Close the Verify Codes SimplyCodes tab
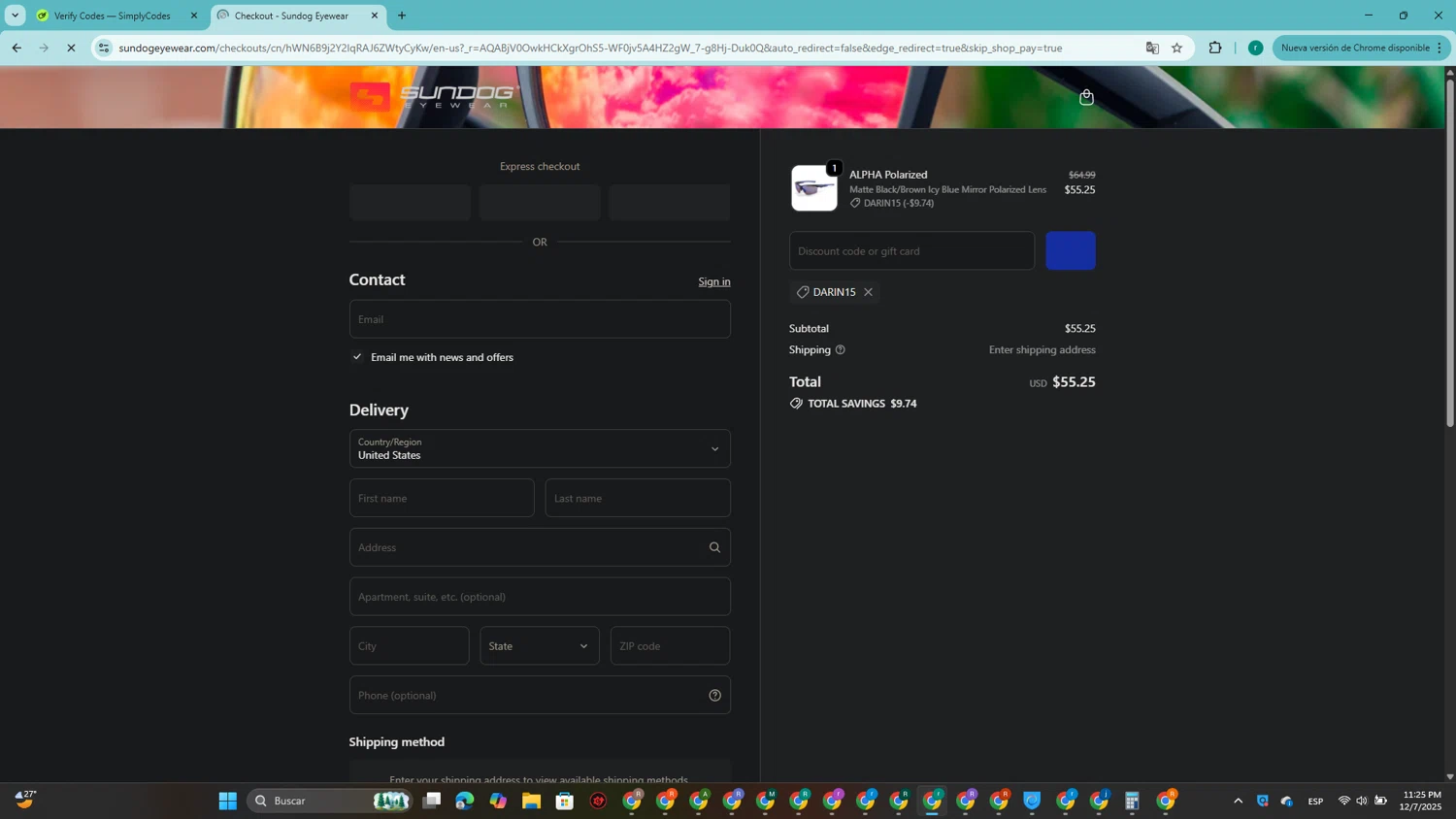Screen dimensions: 1456x819 (194, 16)
